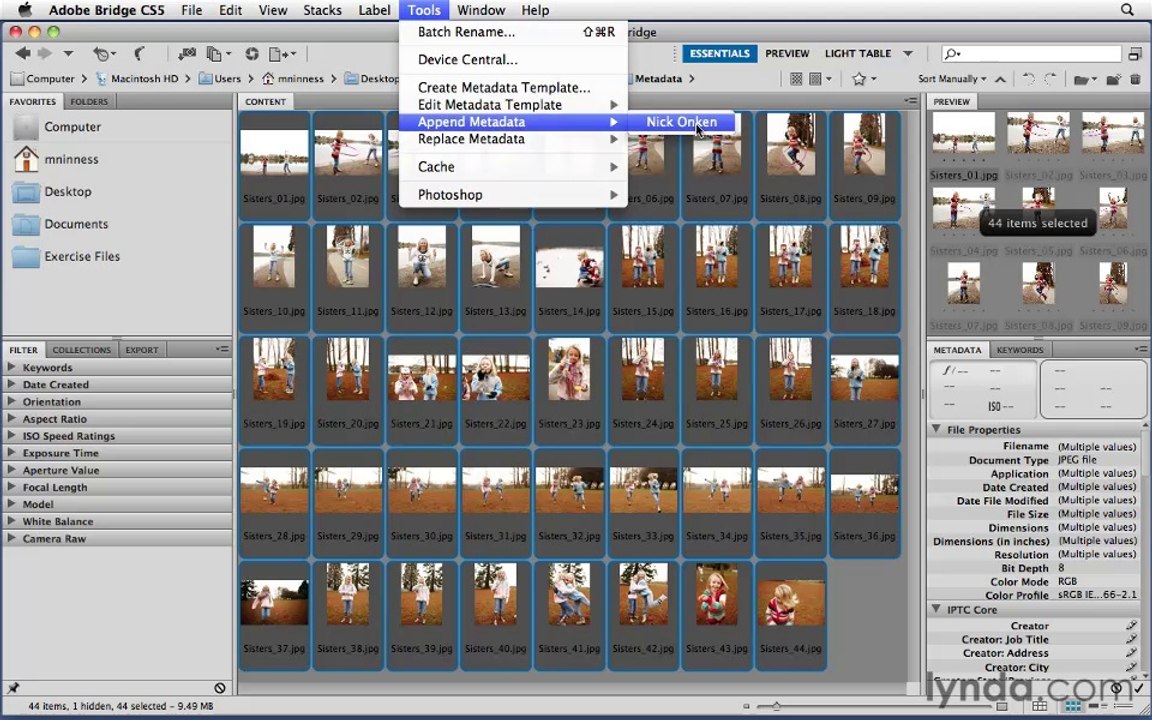Create a new folder
Screen dimensions: 1152x720
pyautogui.click(x=1114, y=79)
